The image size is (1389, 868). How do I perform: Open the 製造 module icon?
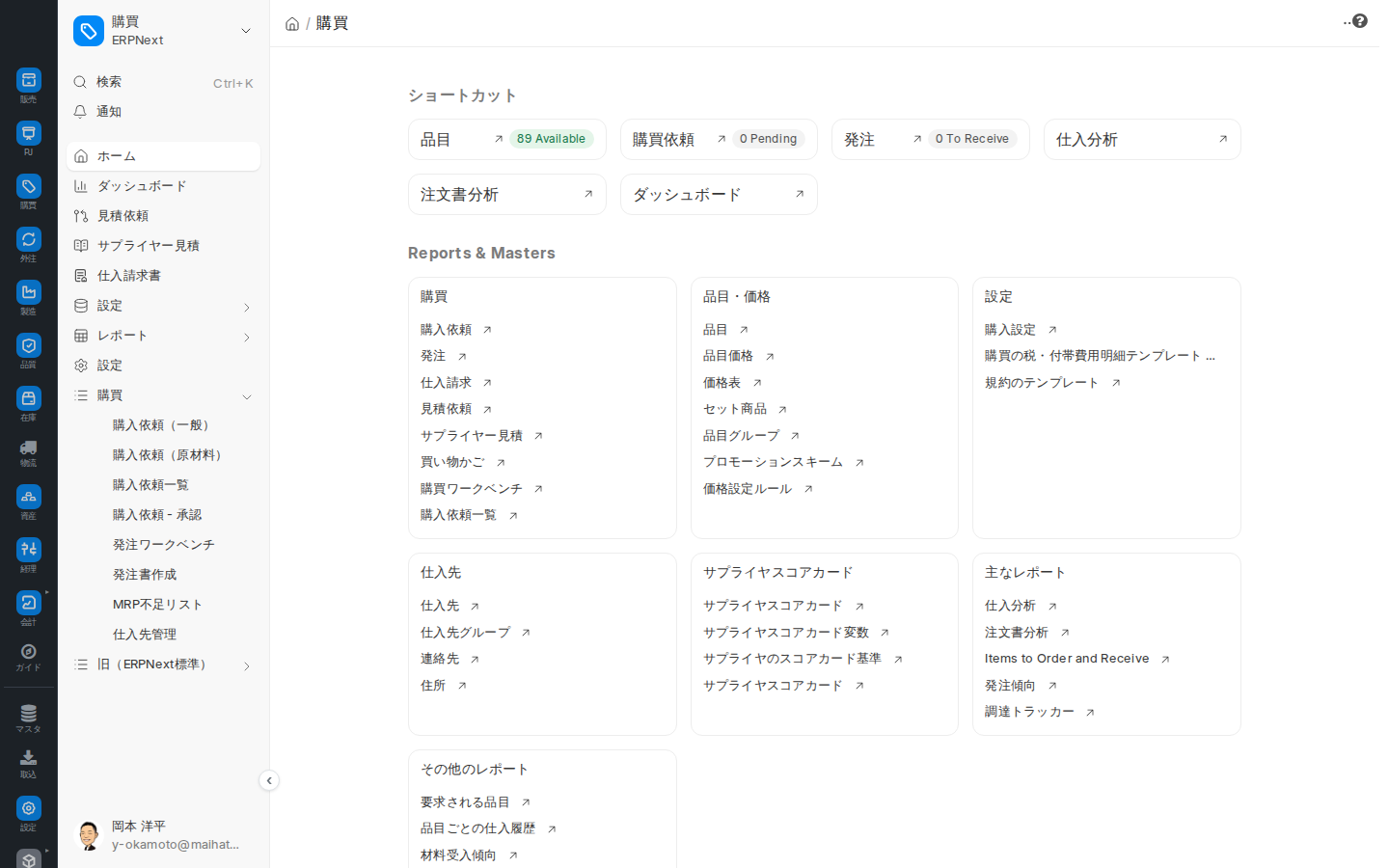(x=29, y=297)
